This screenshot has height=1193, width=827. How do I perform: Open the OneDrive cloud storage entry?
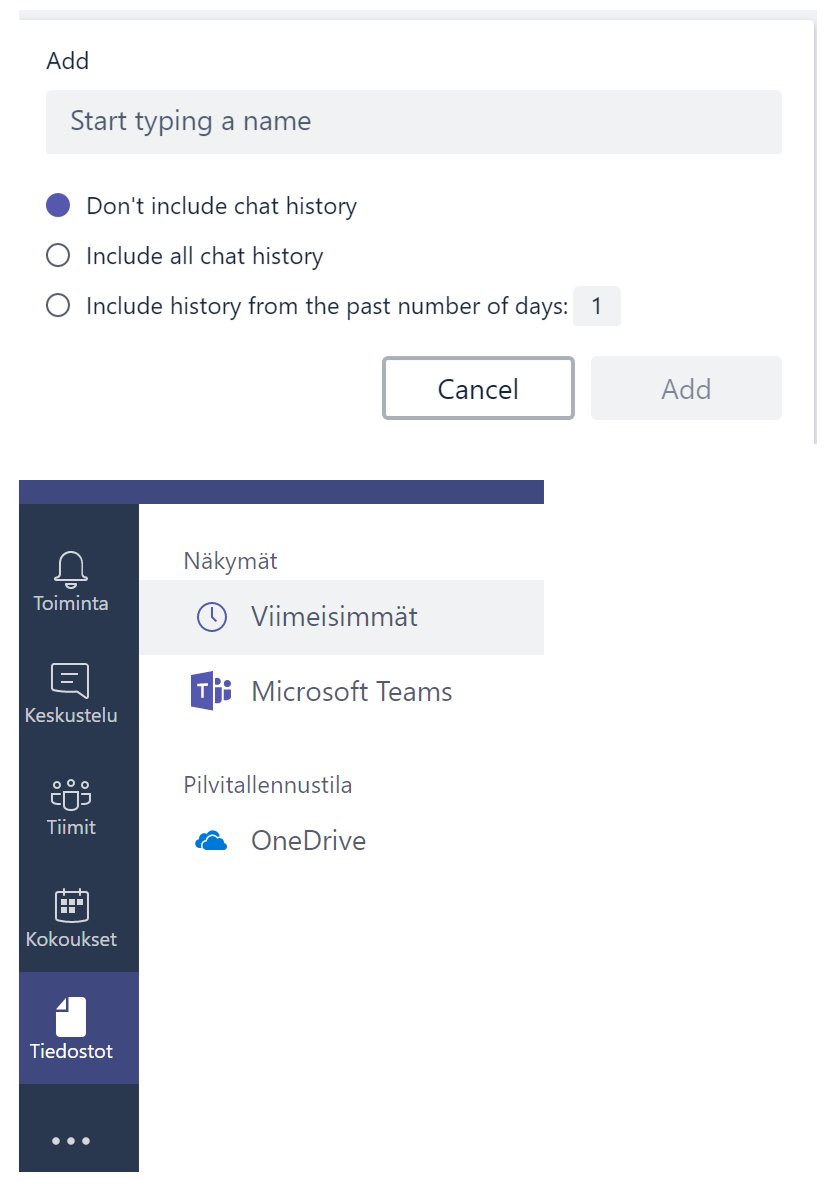(308, 841)
